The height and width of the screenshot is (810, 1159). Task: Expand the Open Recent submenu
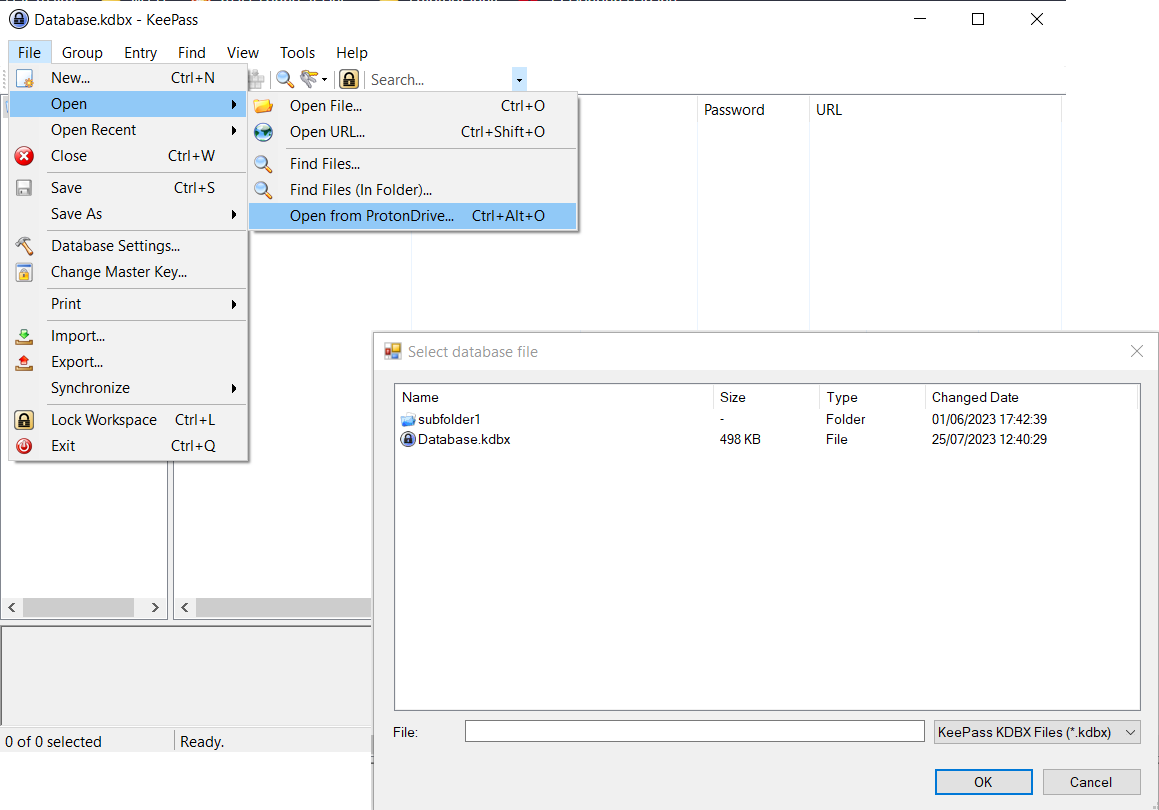click(x=128, y=130)
